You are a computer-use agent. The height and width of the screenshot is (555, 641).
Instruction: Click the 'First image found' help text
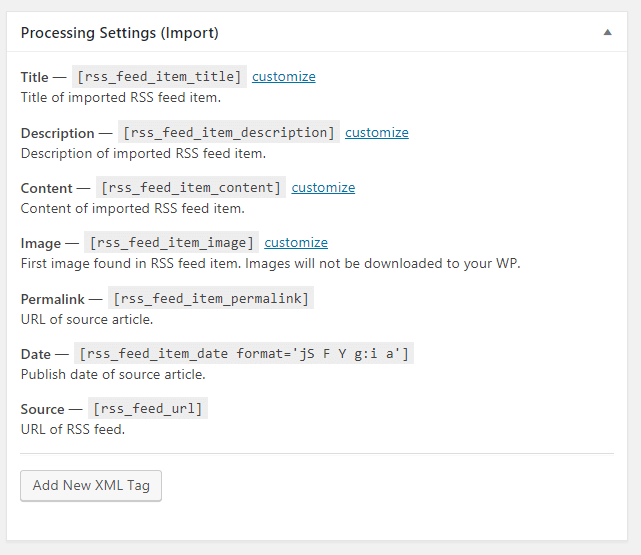point(270,264)
